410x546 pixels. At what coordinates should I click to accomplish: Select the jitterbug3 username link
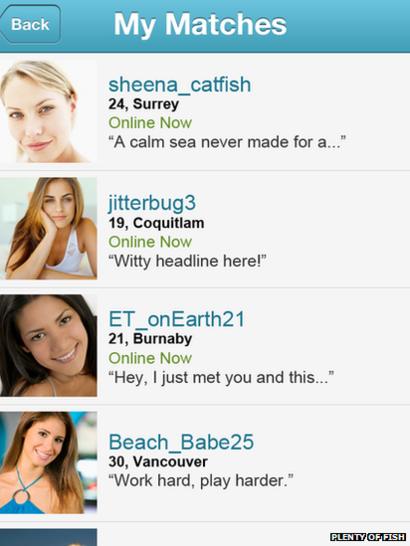pyautogui.click(x=152, y=203)
